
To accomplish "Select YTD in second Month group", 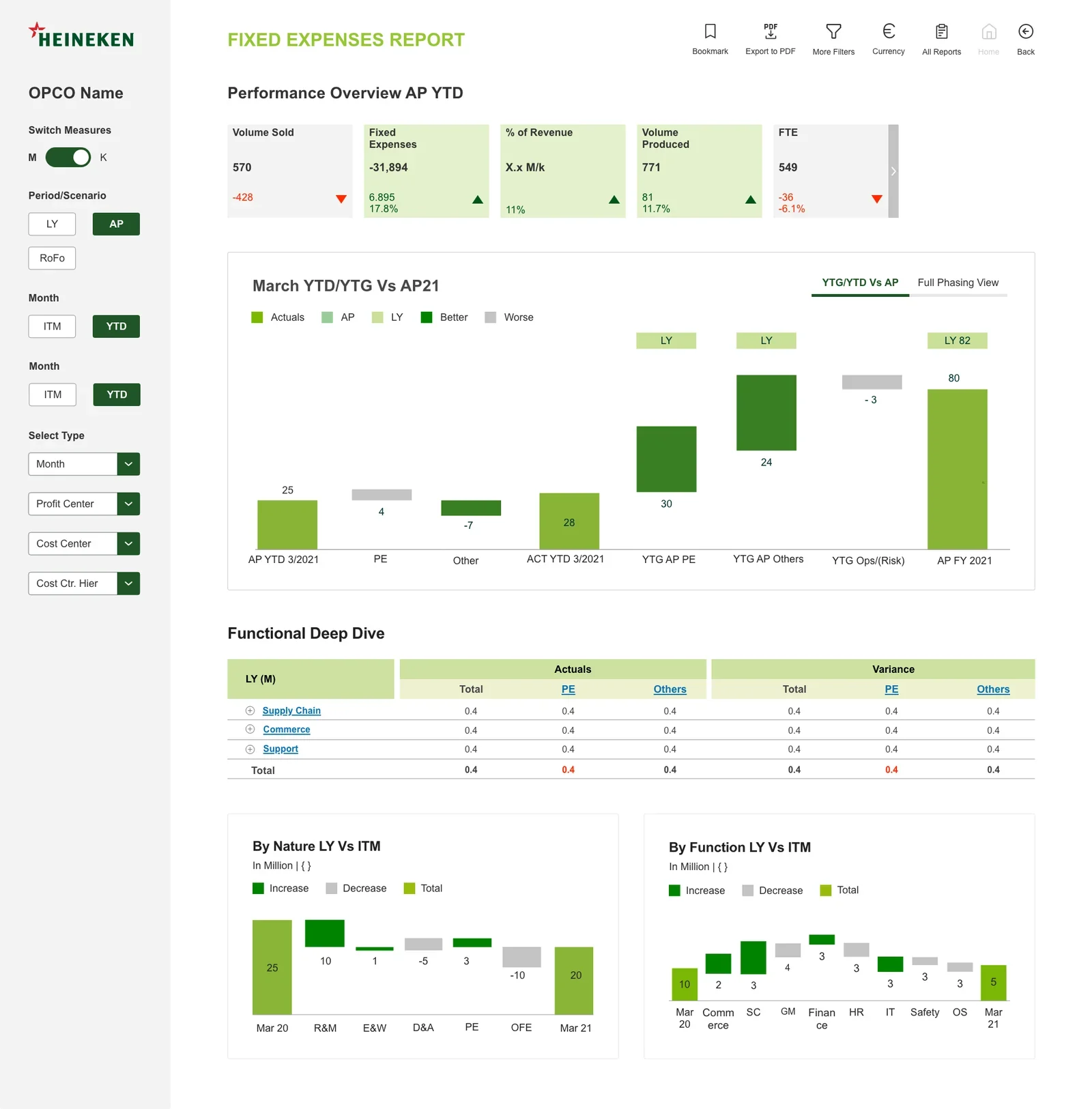I will [117, 394].
